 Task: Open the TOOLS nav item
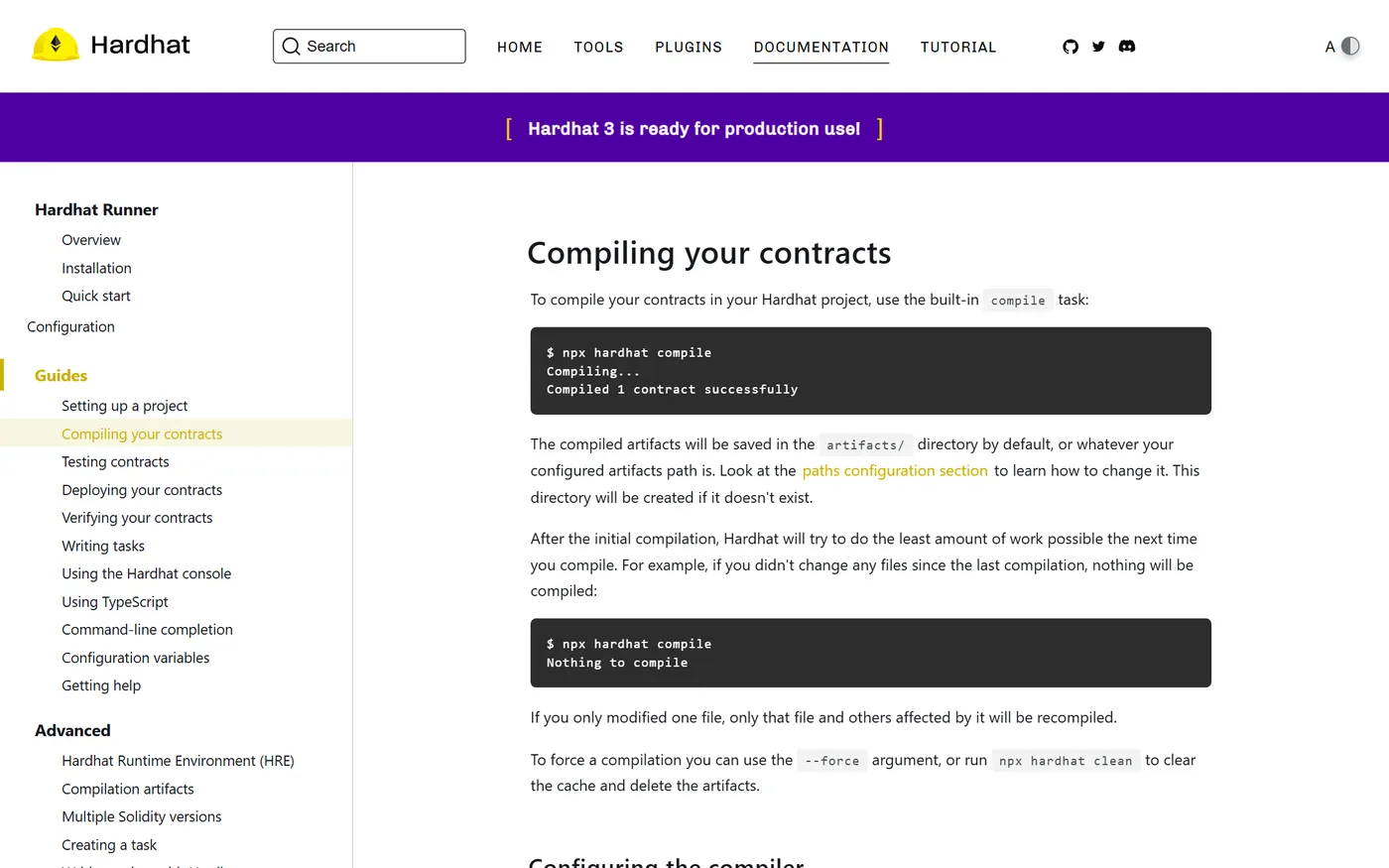[598, 48]
